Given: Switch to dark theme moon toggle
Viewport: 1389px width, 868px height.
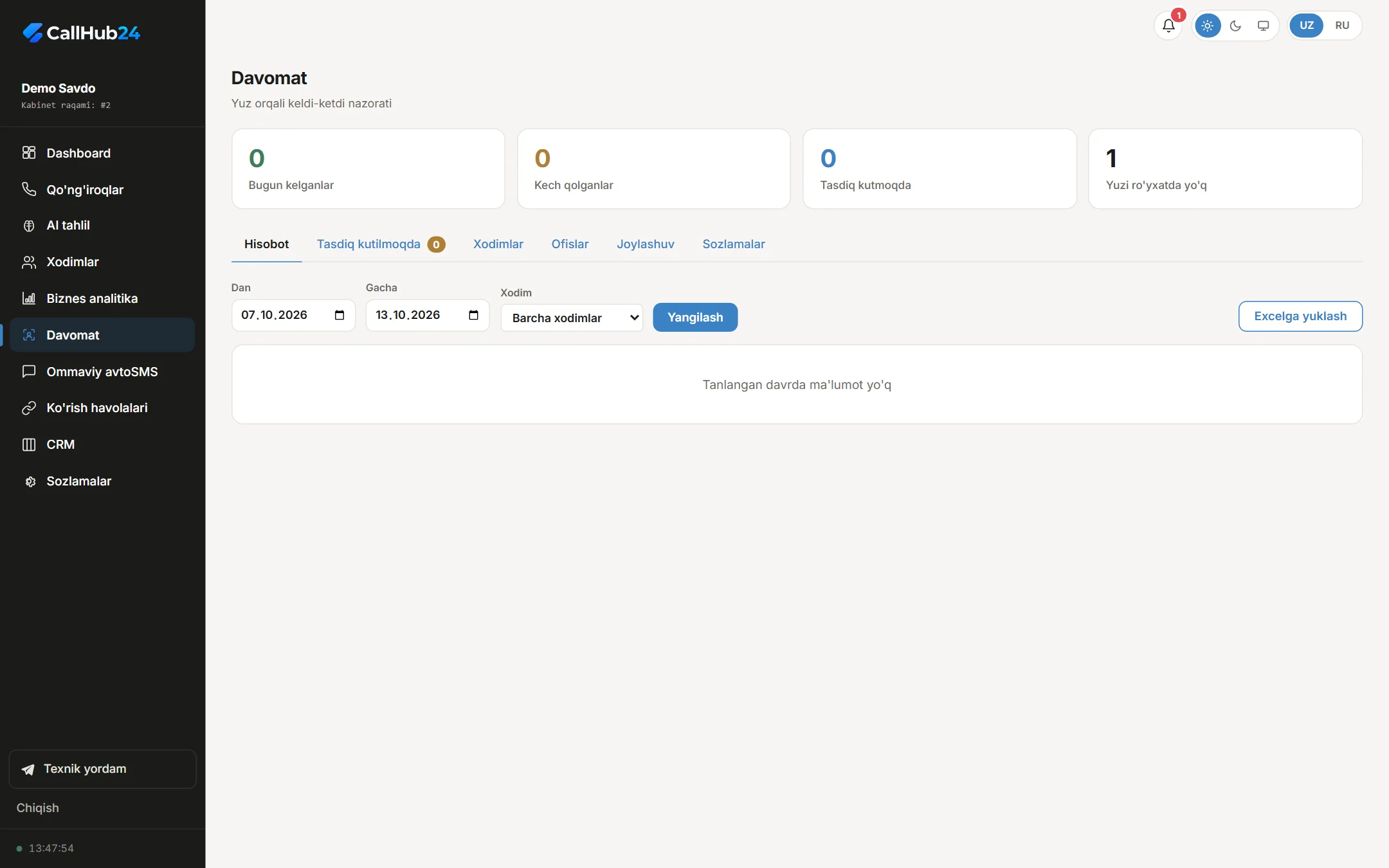Looking at the screenshot, I should pos(1235,26).
